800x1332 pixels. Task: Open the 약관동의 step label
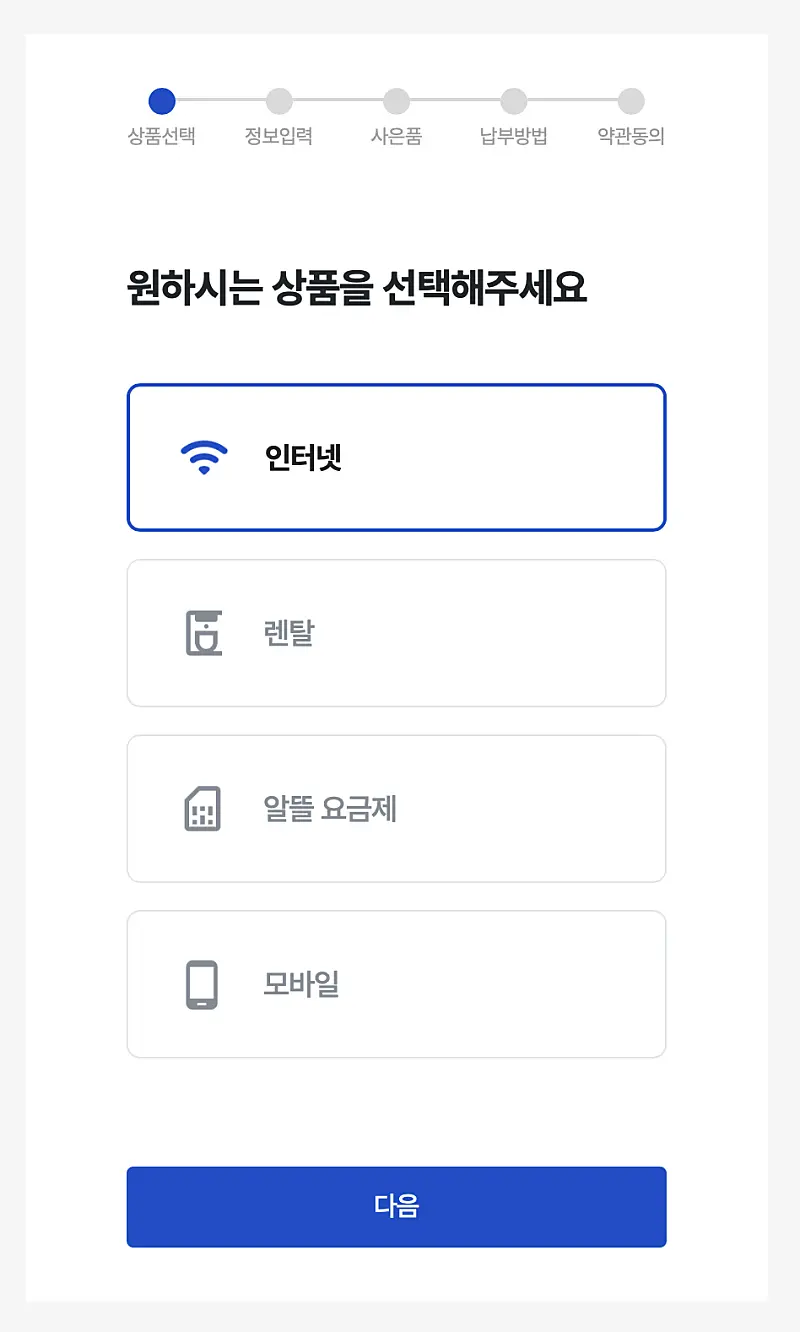tap(631, 136)
